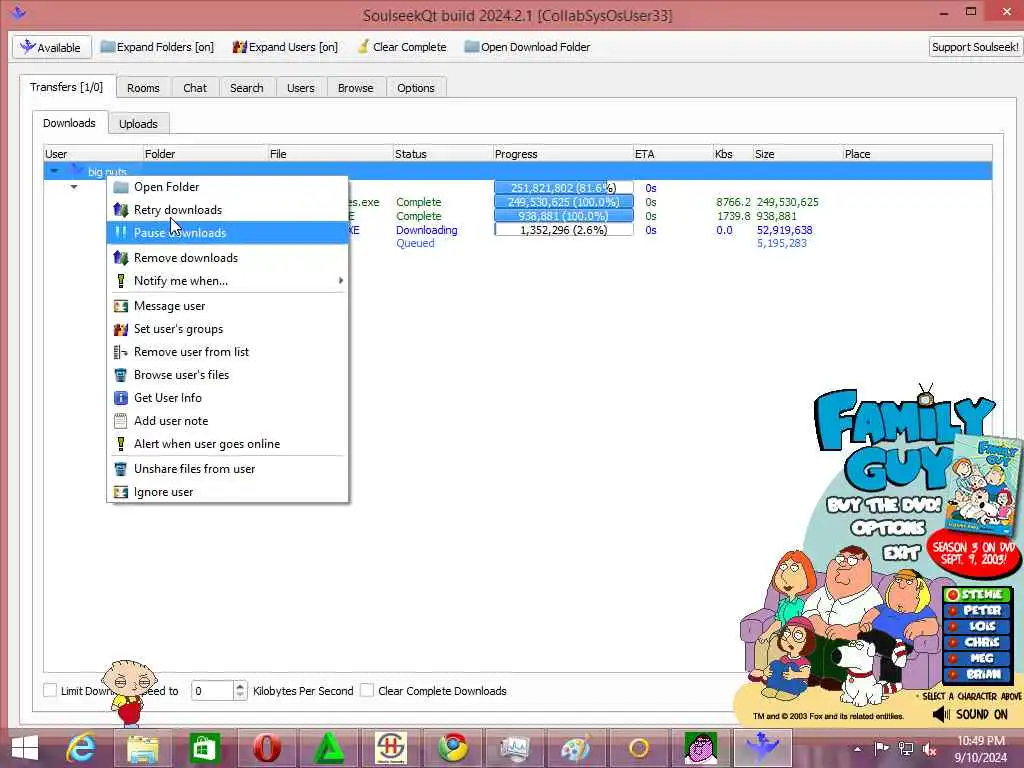Open the Available status dropdown
This screenshot has width=1024, height=768.
tap(51, 47)
